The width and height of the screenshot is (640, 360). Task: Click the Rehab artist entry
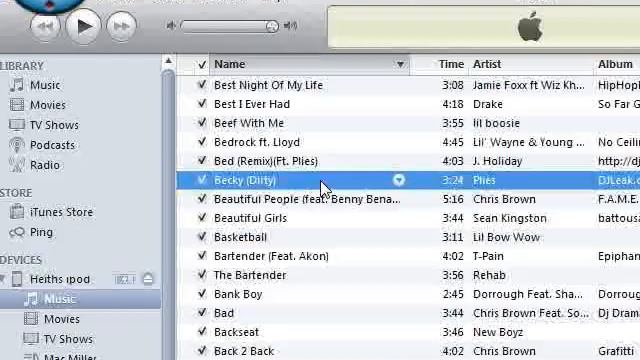coord(489,275)
